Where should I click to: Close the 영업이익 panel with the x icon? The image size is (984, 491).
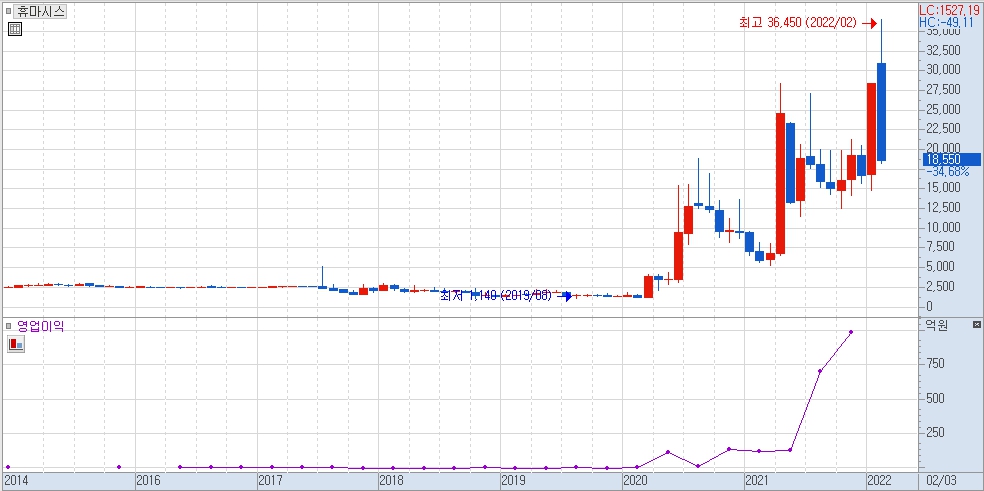click(976, 325)
